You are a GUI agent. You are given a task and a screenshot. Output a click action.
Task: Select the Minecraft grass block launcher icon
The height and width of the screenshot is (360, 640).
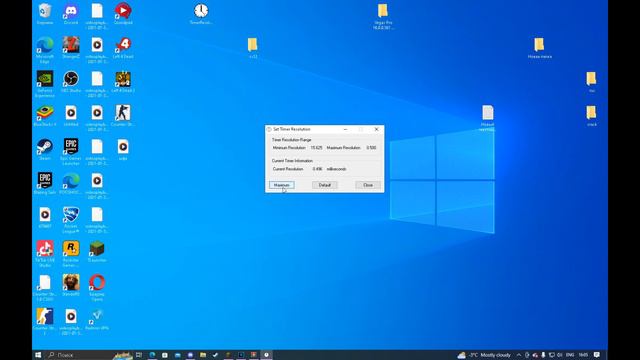(97, 251)
